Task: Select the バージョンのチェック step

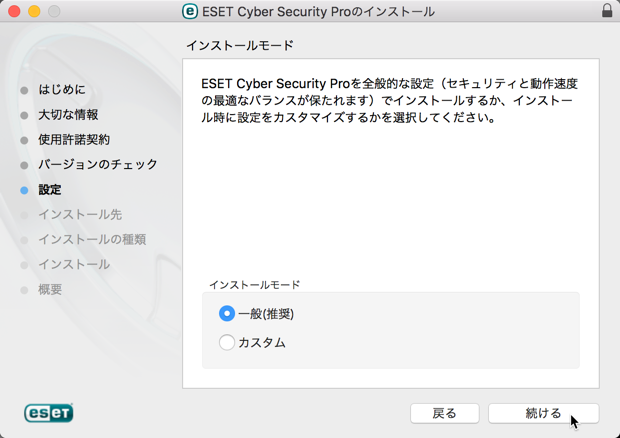Action: tap(98, 164)
